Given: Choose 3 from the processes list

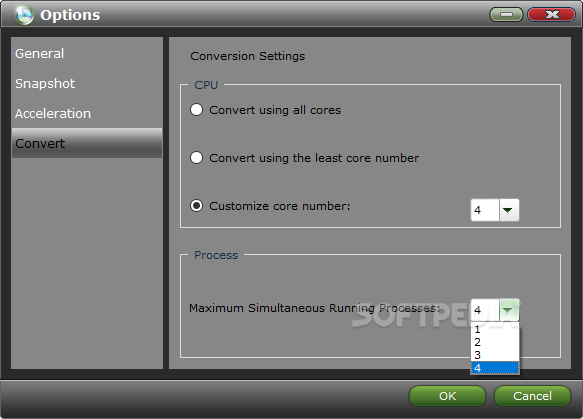Looking at the screenshot, I should [495, 355].
